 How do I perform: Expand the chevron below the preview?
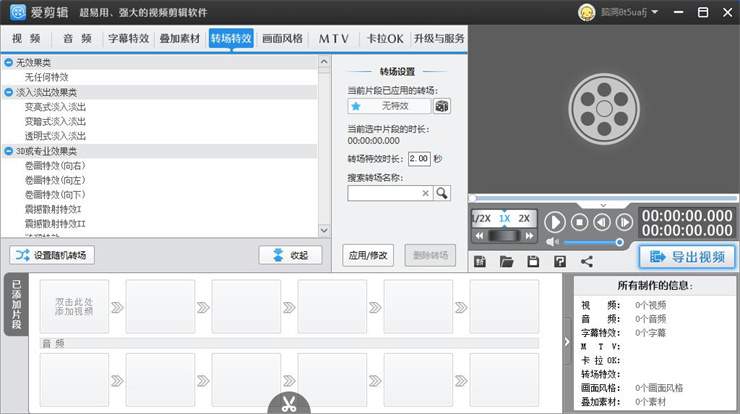coord(603,205)
